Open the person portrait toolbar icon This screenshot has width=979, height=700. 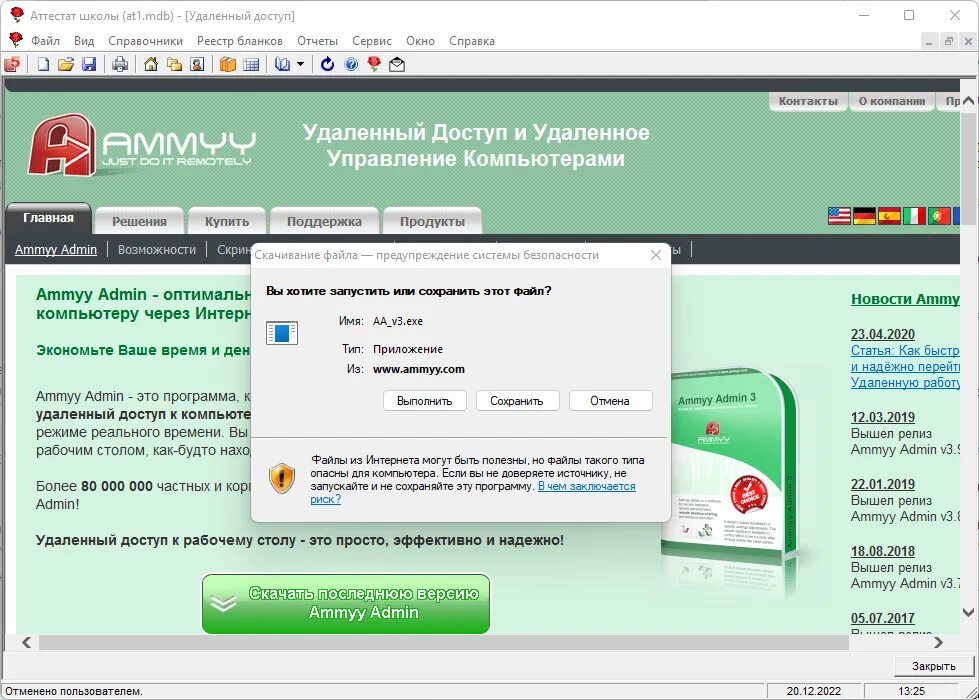[197, 64]
